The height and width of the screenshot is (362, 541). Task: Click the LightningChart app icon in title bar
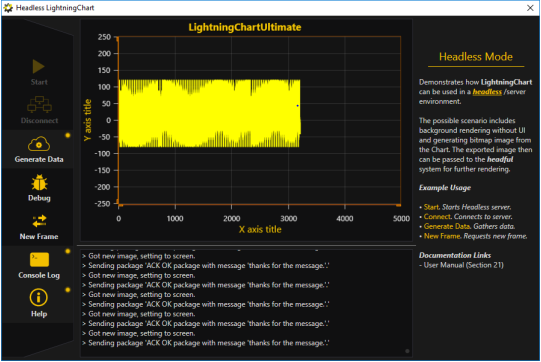[x=8, y=8]
